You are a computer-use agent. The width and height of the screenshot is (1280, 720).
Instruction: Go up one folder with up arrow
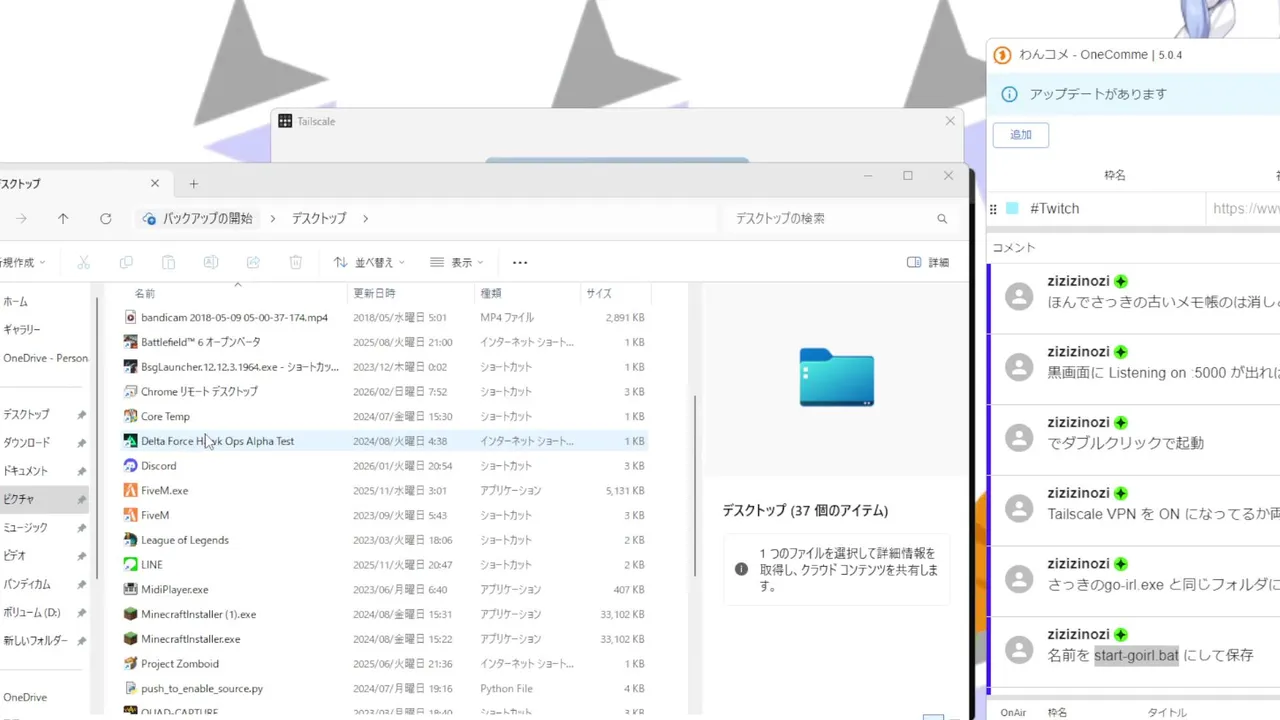tap(63, 218)
